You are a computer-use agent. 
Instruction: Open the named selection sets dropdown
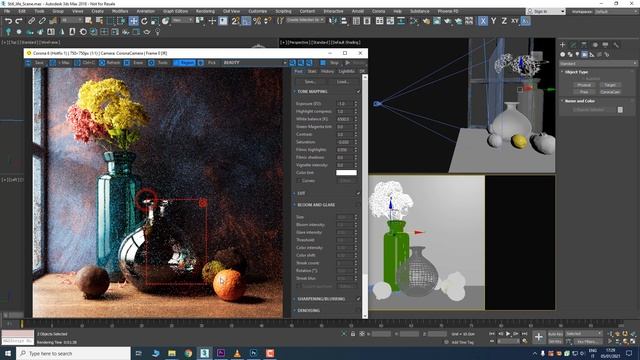(x=305, y=20)
